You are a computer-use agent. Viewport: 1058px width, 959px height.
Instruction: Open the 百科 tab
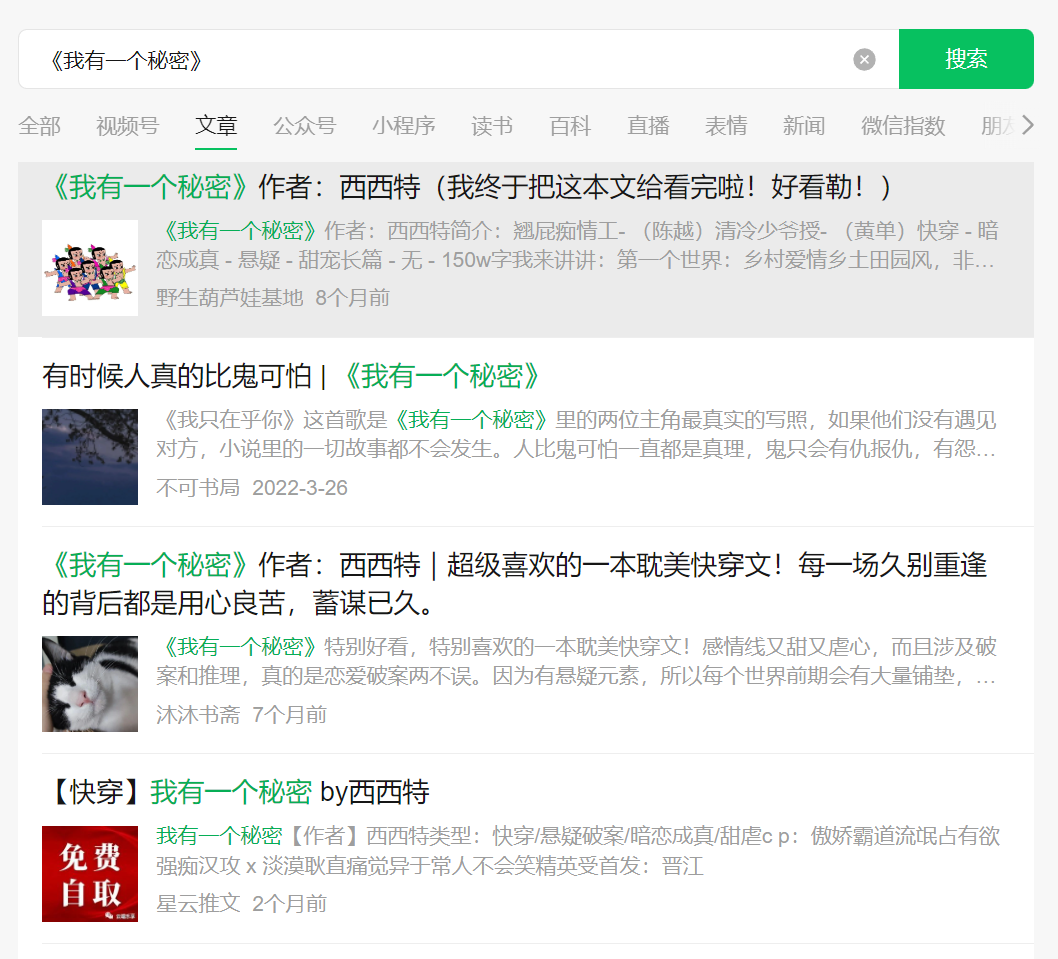click(x=569, y=126)
